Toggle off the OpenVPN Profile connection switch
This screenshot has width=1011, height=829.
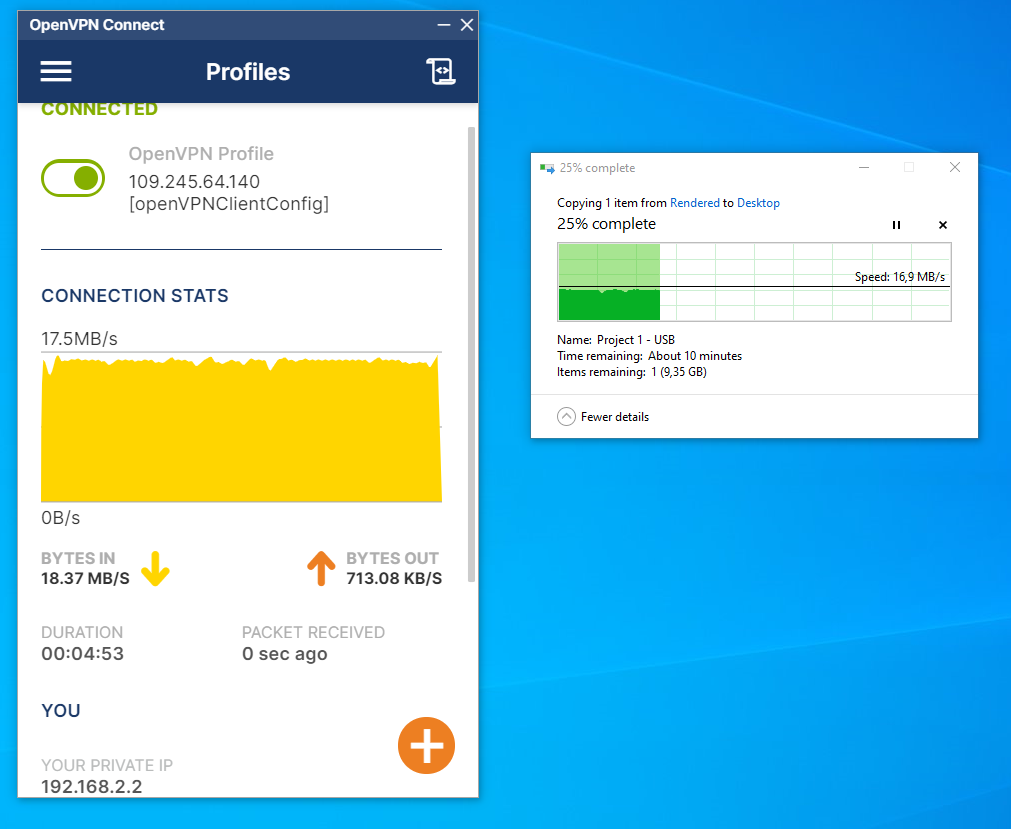pos(73,178)
